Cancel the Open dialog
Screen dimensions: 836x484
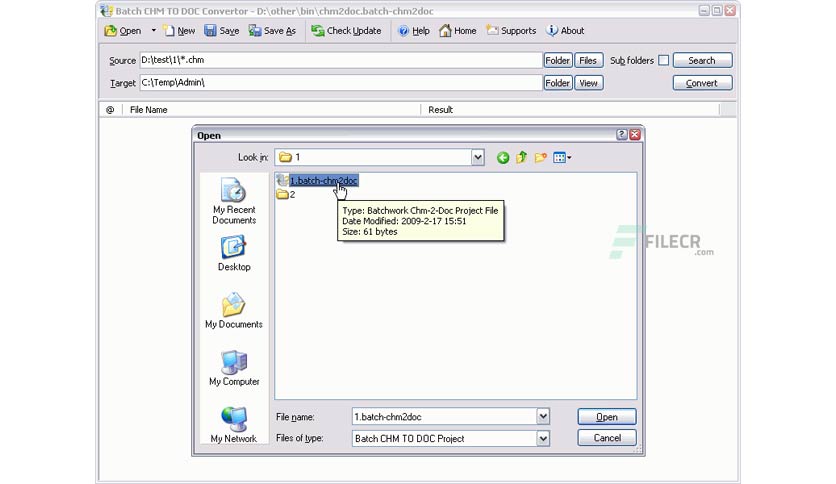[607, 438]
